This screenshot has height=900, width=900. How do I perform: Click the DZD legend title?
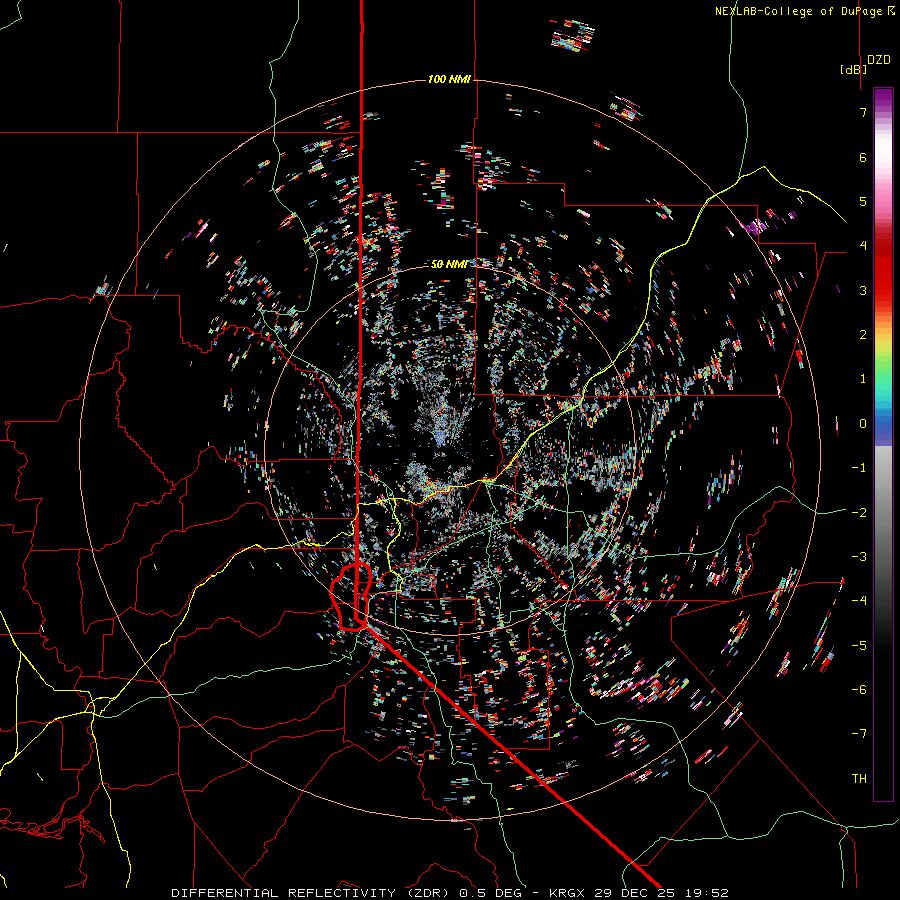pyautogui.click(x=879, y=60)
